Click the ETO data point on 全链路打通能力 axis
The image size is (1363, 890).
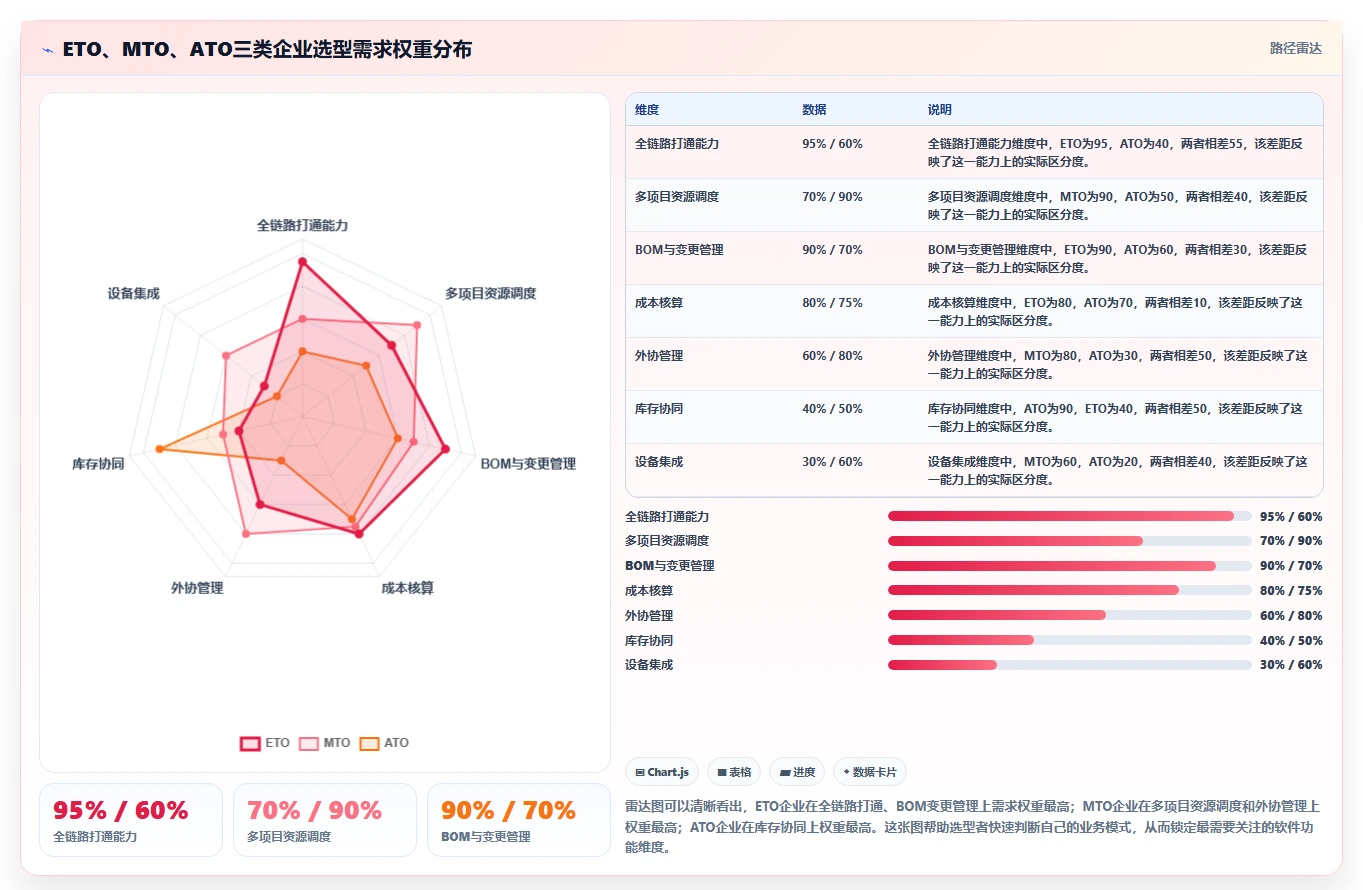(x=302, y=262)
